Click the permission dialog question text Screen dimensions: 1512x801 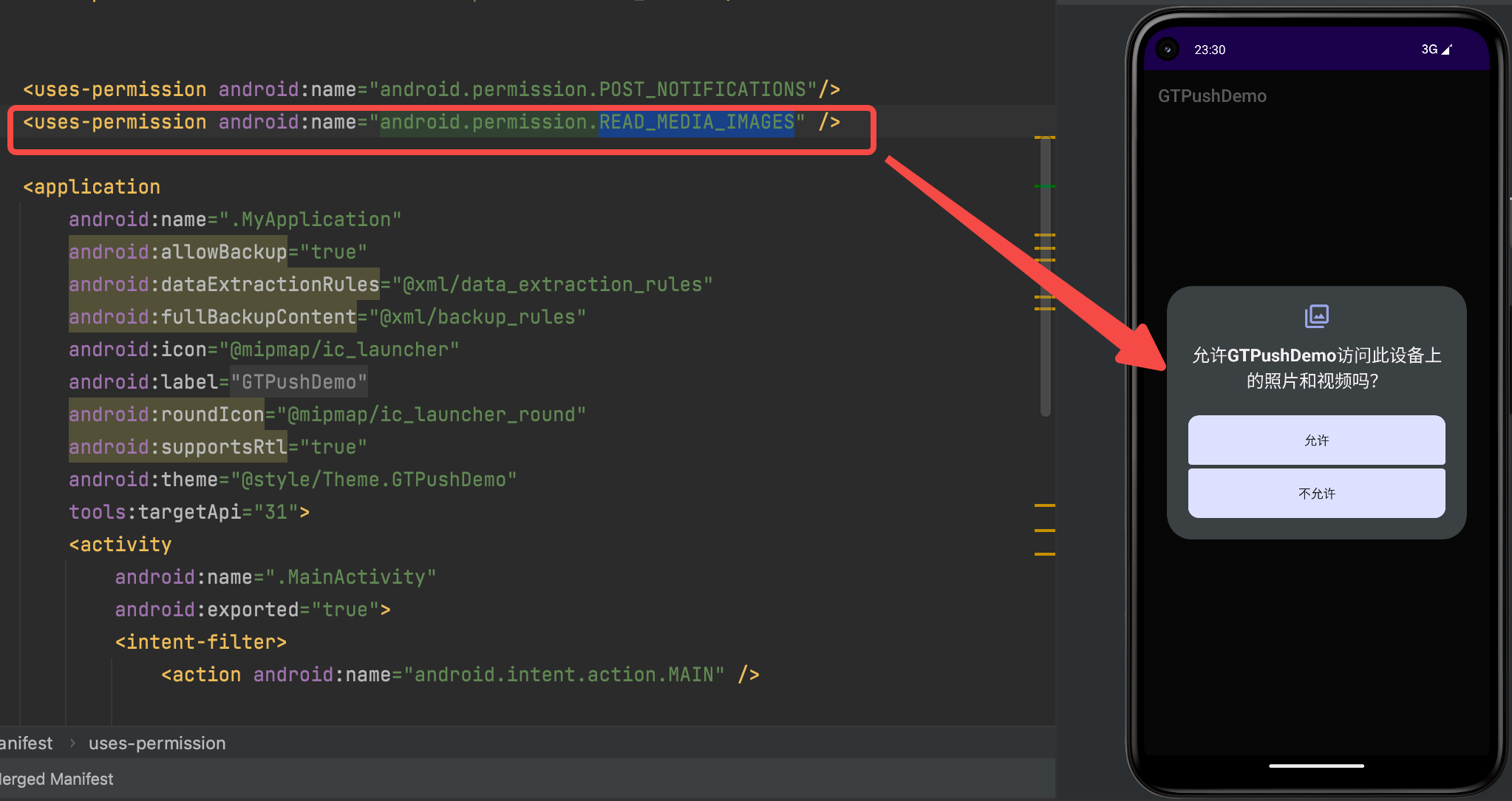(x=1316, y=368)
